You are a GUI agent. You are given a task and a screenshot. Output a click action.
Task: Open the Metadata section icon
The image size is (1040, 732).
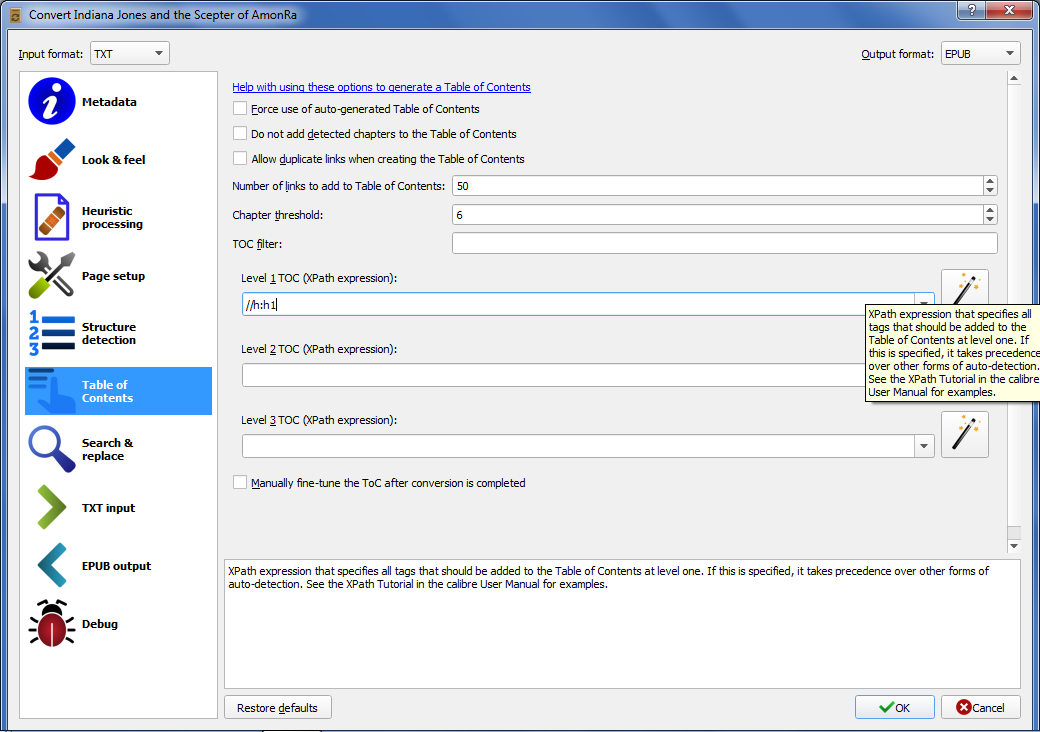point(52,102)
